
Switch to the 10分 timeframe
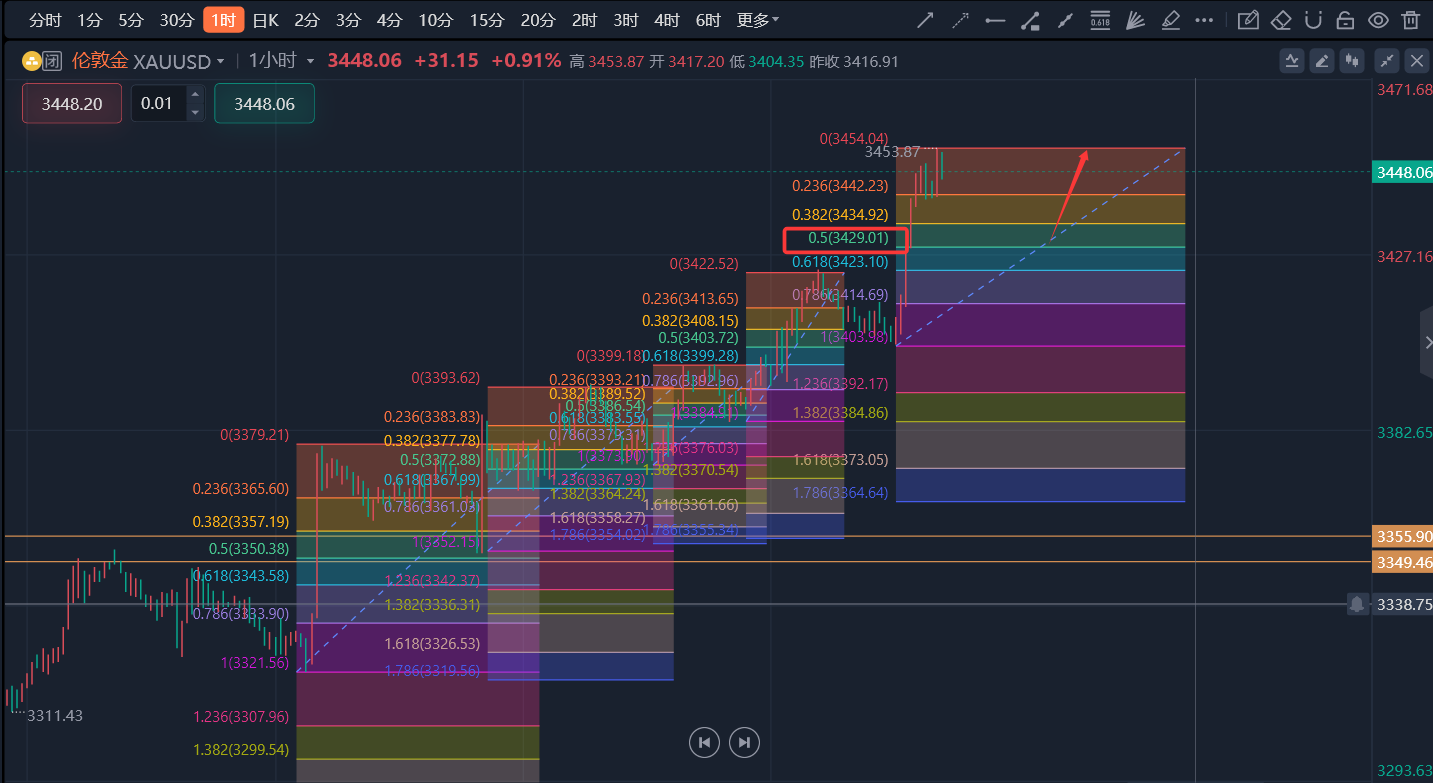point(435,20)
